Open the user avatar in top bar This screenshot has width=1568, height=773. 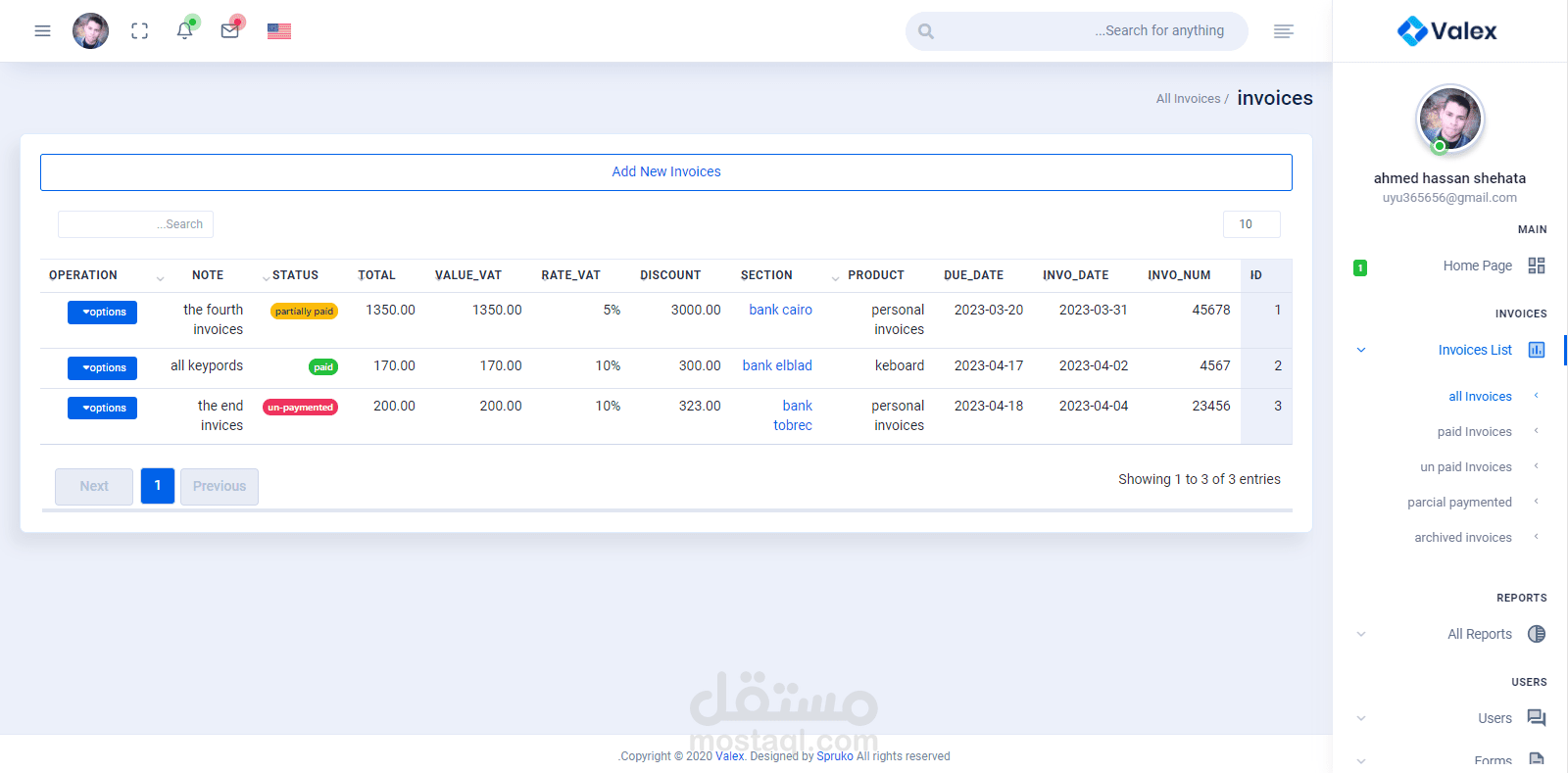click(90, 31)
